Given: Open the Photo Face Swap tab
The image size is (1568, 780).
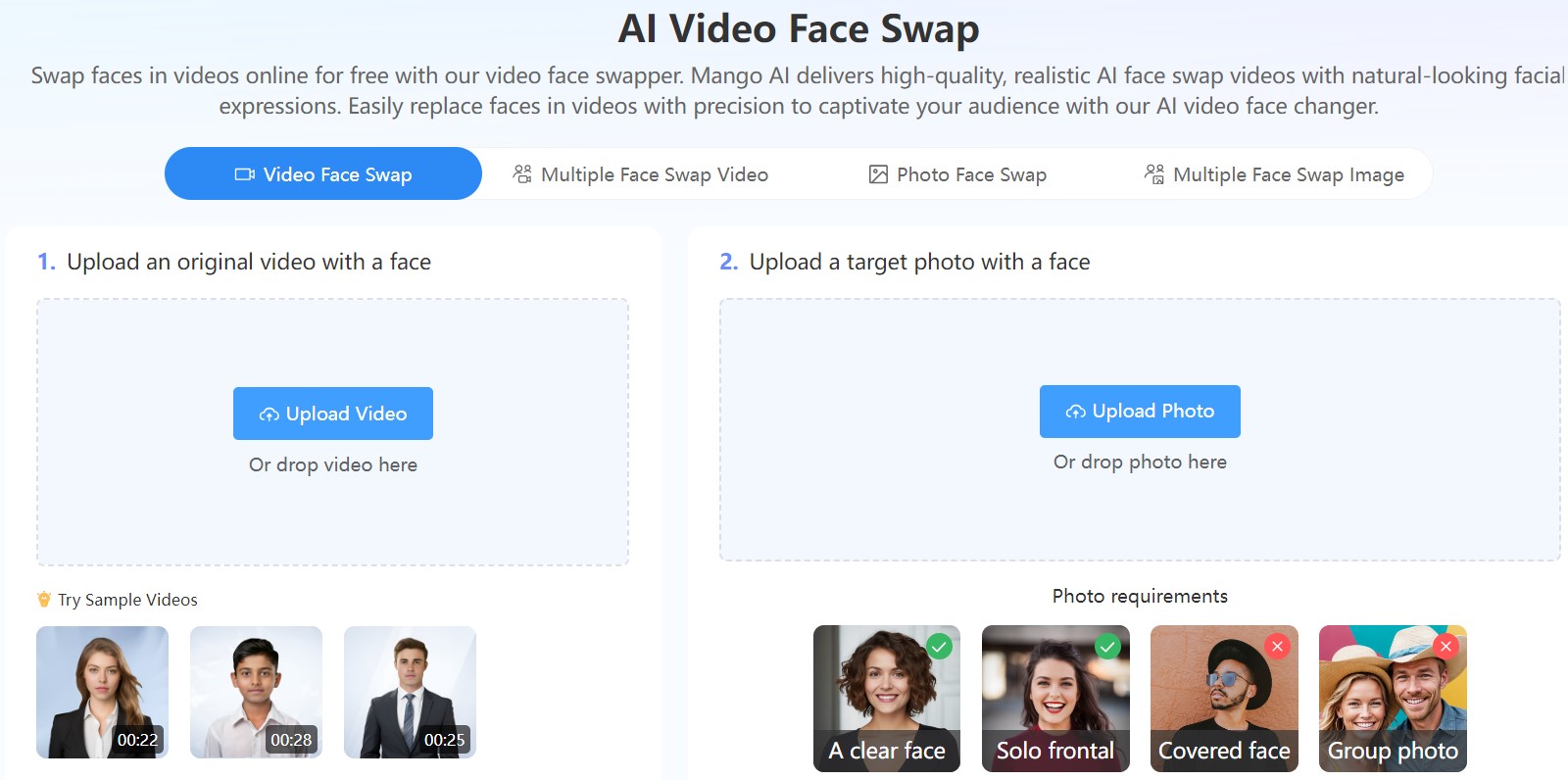Looking at the screenshot, I should coord(957,174).
